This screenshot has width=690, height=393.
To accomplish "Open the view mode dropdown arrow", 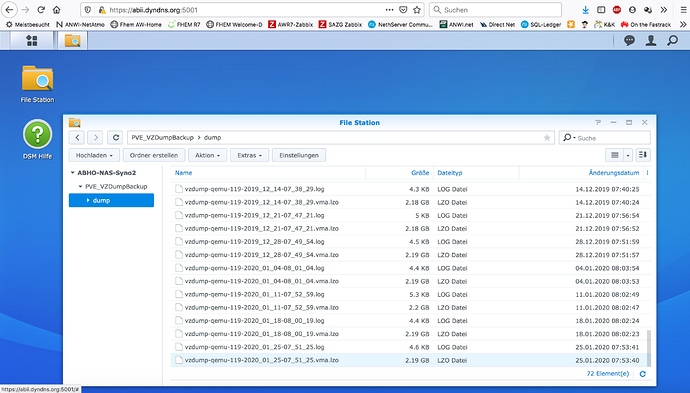I will click(628, 155).
